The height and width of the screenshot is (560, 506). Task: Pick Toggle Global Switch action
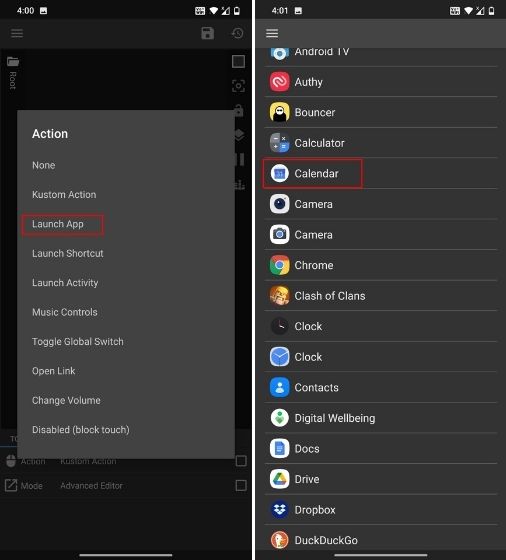tap(77, 342)
